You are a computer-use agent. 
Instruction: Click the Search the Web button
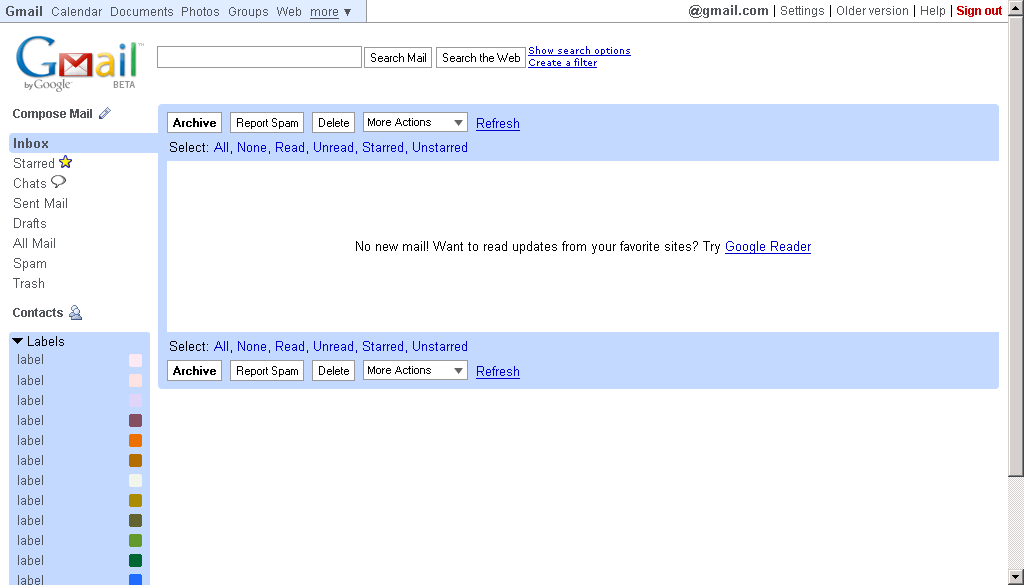tap(481, 57)
